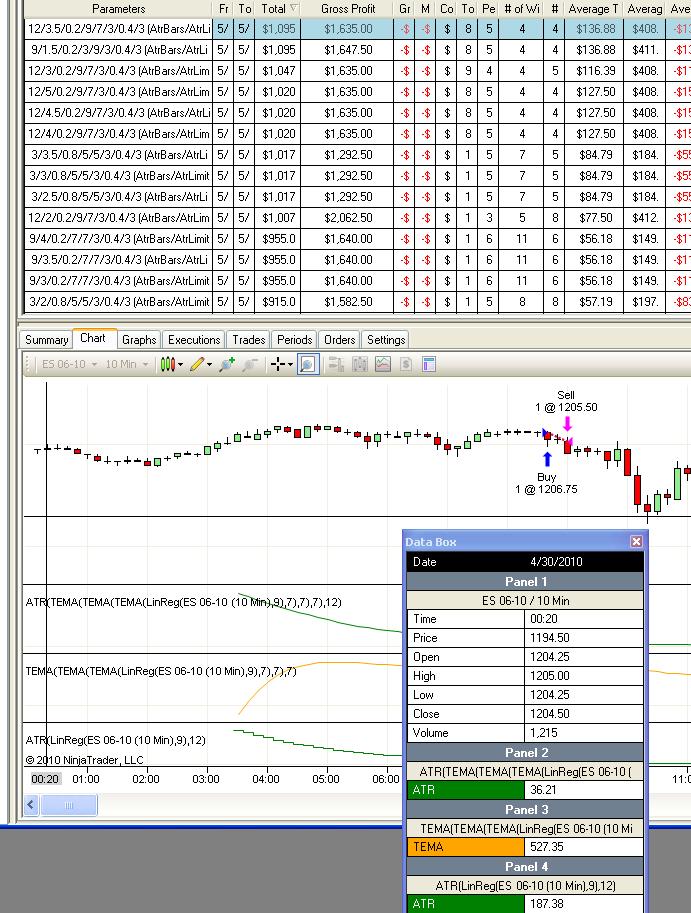The height and width of the screenshot is (913, 691).
Task: Click the zoom in magnifier icon
Action: coord(226,365)
